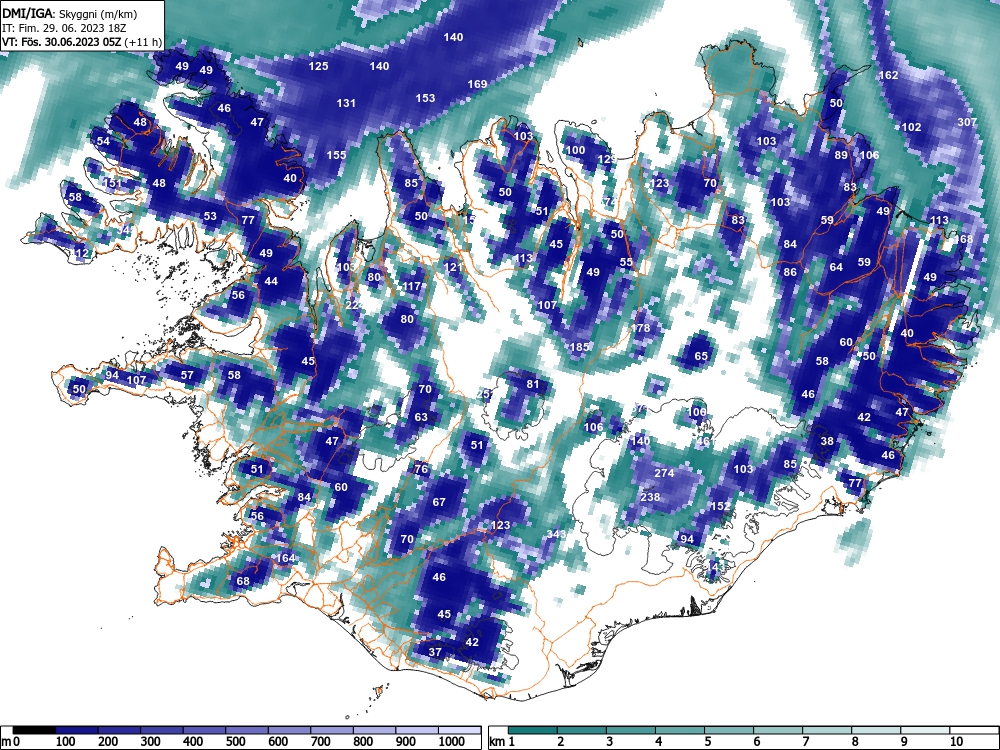Click the 'km 1' label in the legend
1000x750 pixels.
(502, 742)
